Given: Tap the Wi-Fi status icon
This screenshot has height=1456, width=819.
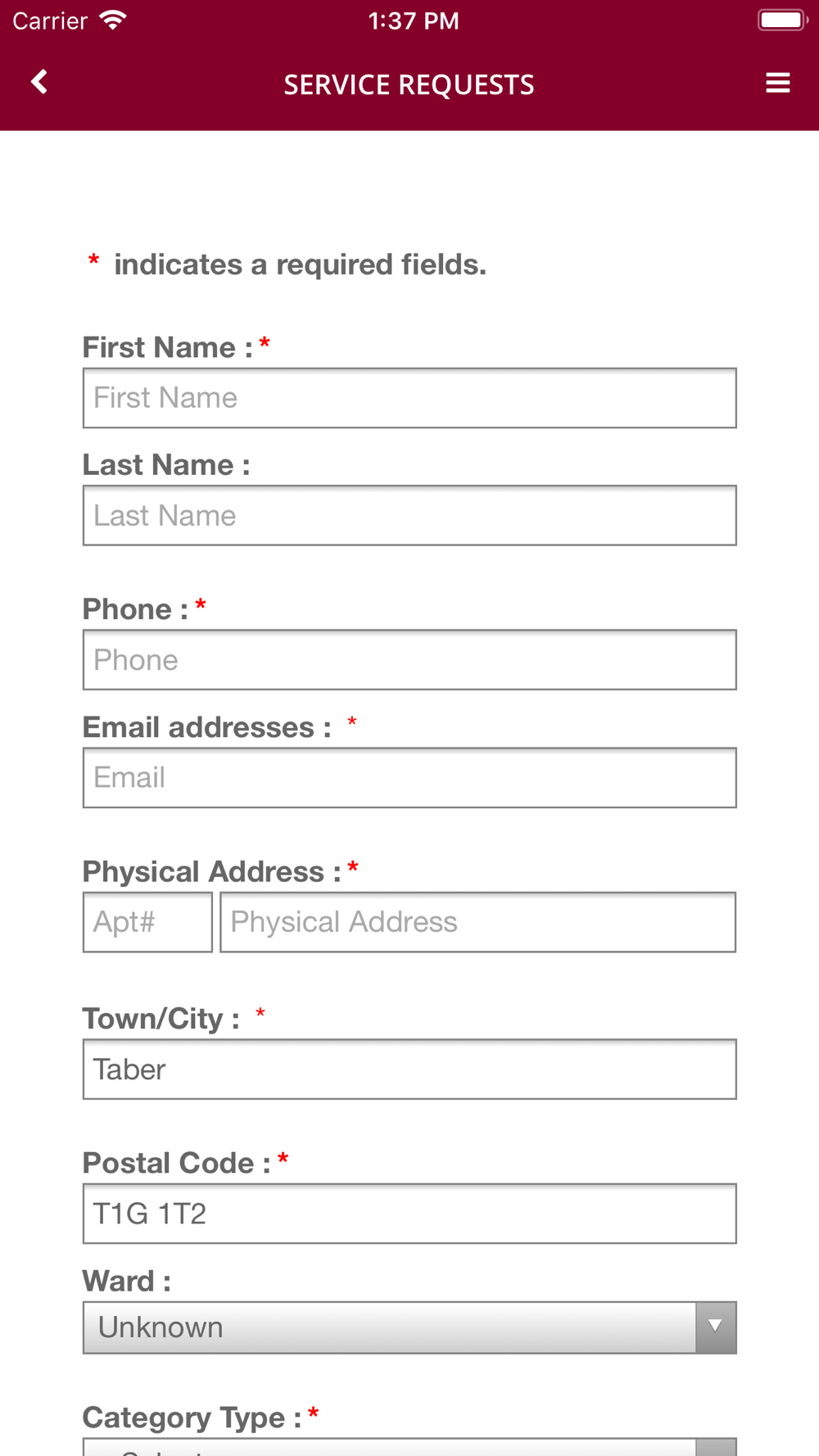Looking at the screenshot, I should click(113, 20).
